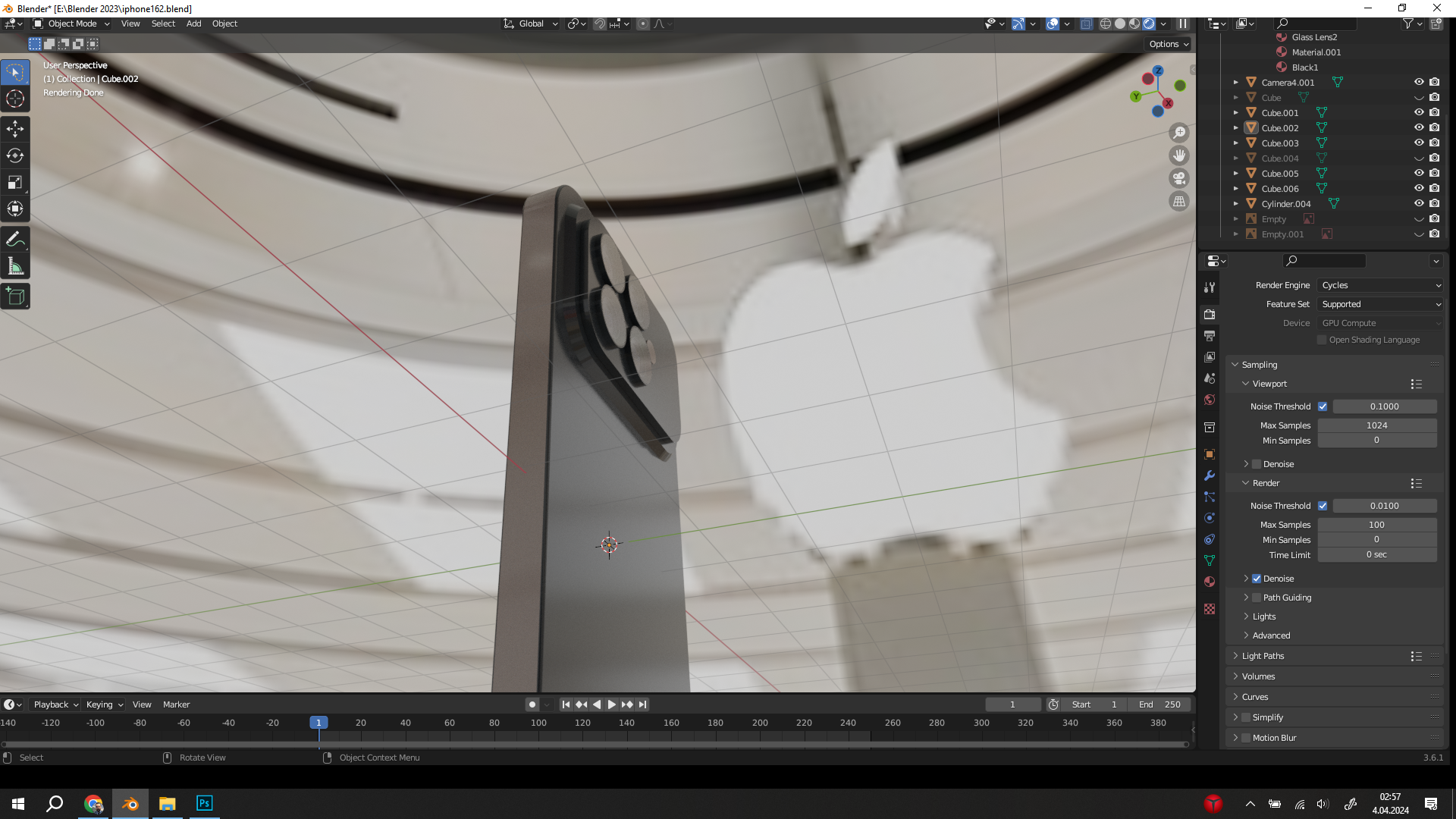Hide Cube.001 with its eye icon
The height and width of the screenshot is (819, 1456).
(x=1419, y=112)
